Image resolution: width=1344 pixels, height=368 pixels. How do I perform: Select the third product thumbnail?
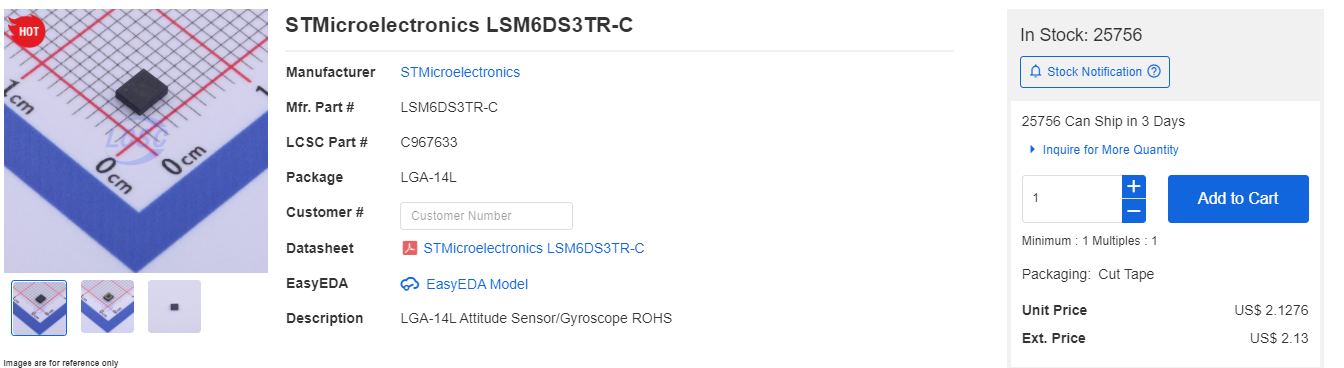pyautogui.click(x=175, y=307)
